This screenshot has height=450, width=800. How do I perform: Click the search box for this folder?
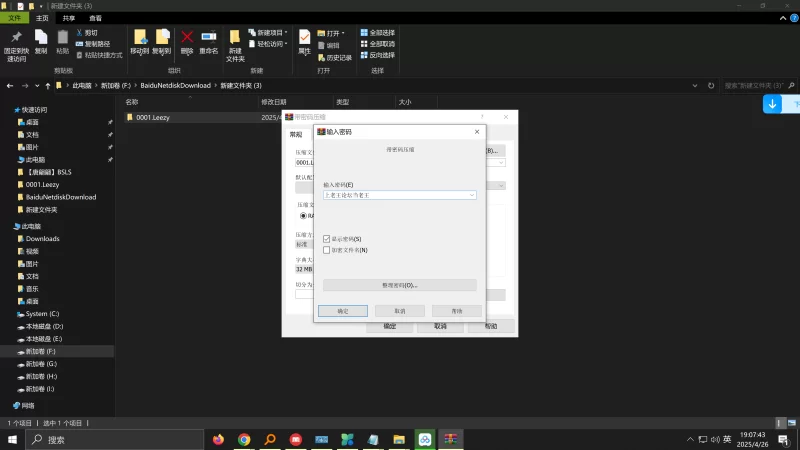pos(759,86)
